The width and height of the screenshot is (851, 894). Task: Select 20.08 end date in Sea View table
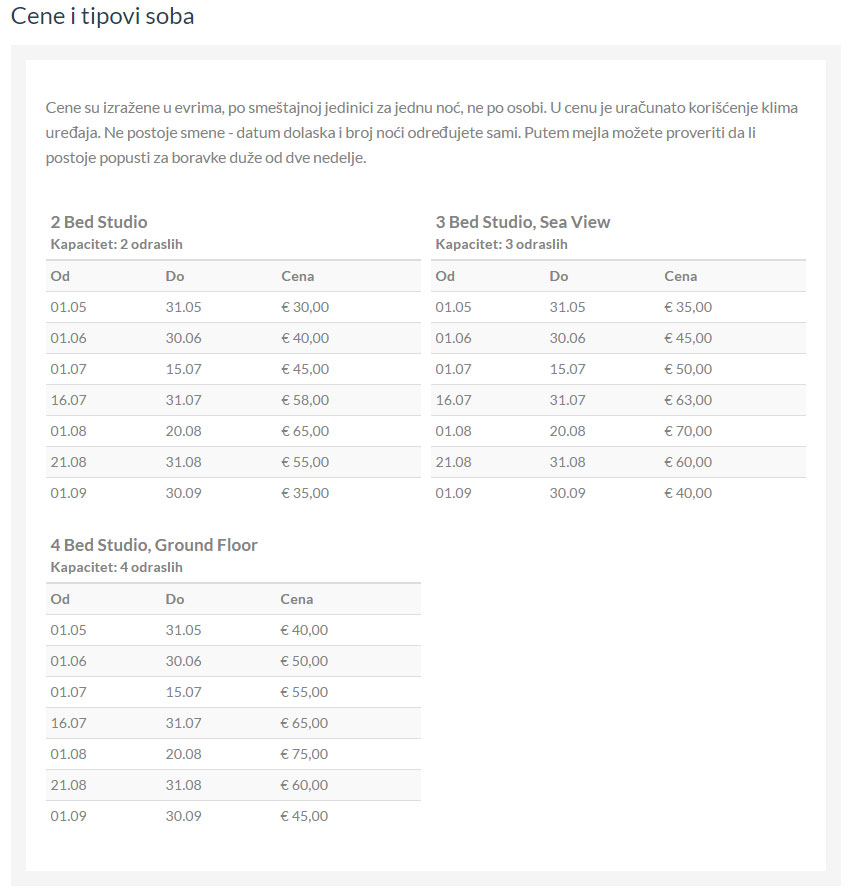tap(567, 431)
